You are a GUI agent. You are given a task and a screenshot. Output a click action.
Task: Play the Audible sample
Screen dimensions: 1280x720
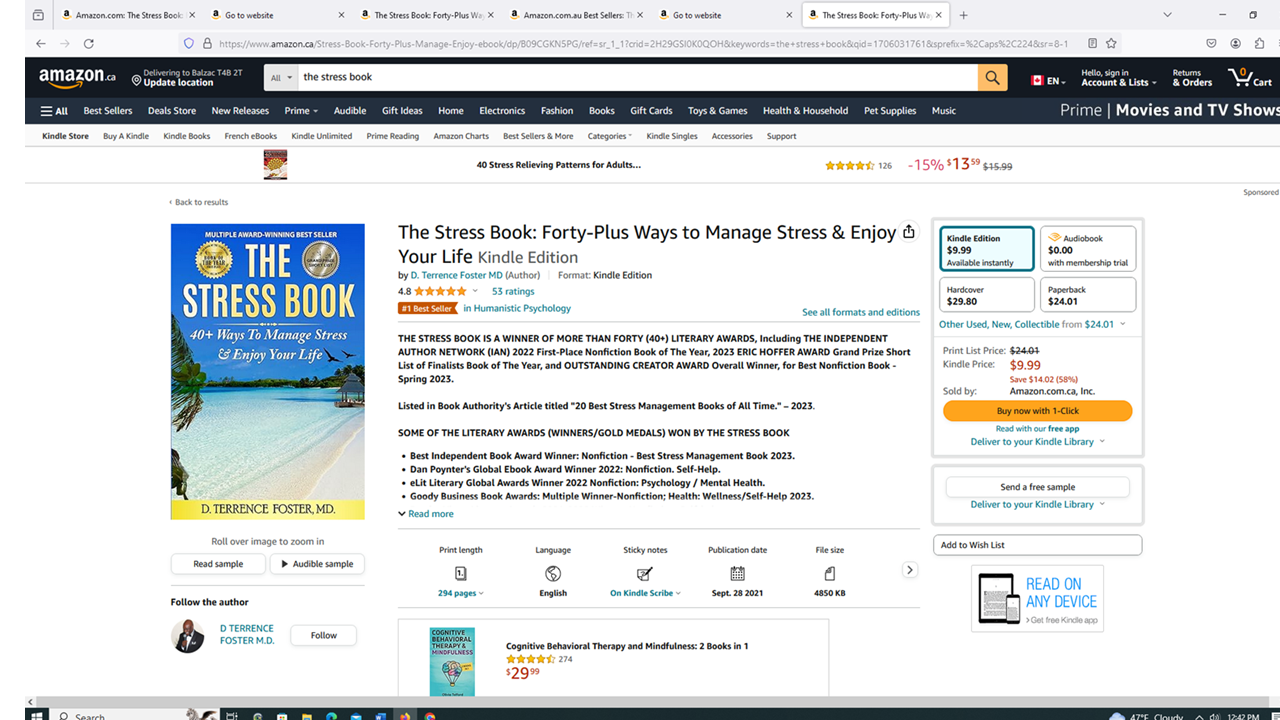(317, 564)
